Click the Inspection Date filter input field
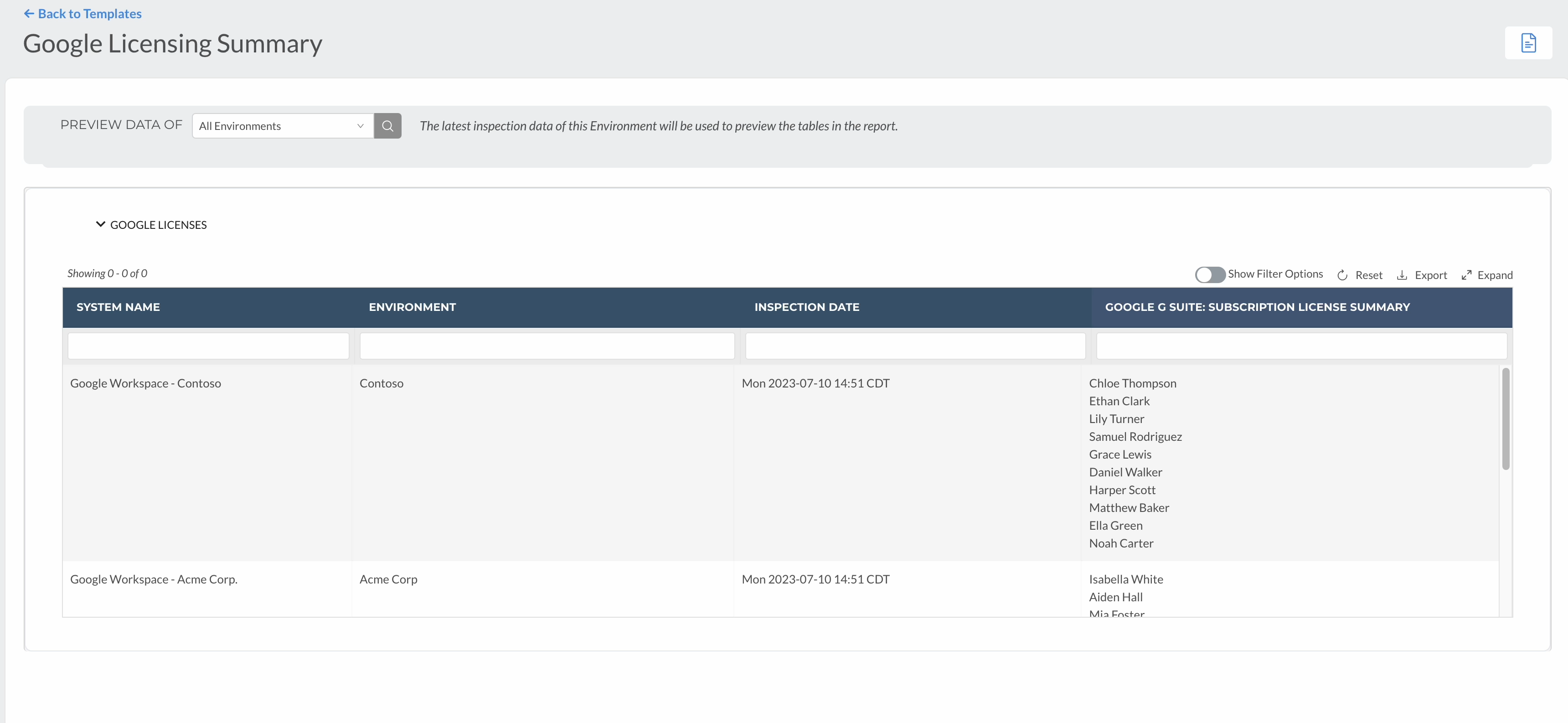This screenshot has width=1568, height=723. [915, 346]
